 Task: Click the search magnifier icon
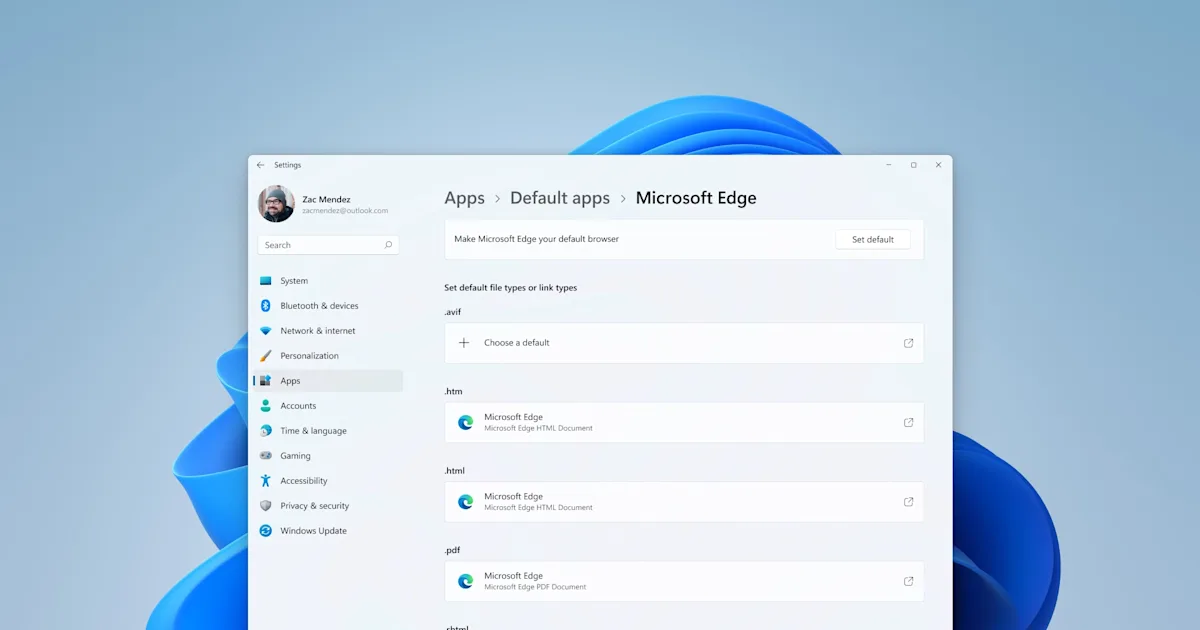point(388,245)
